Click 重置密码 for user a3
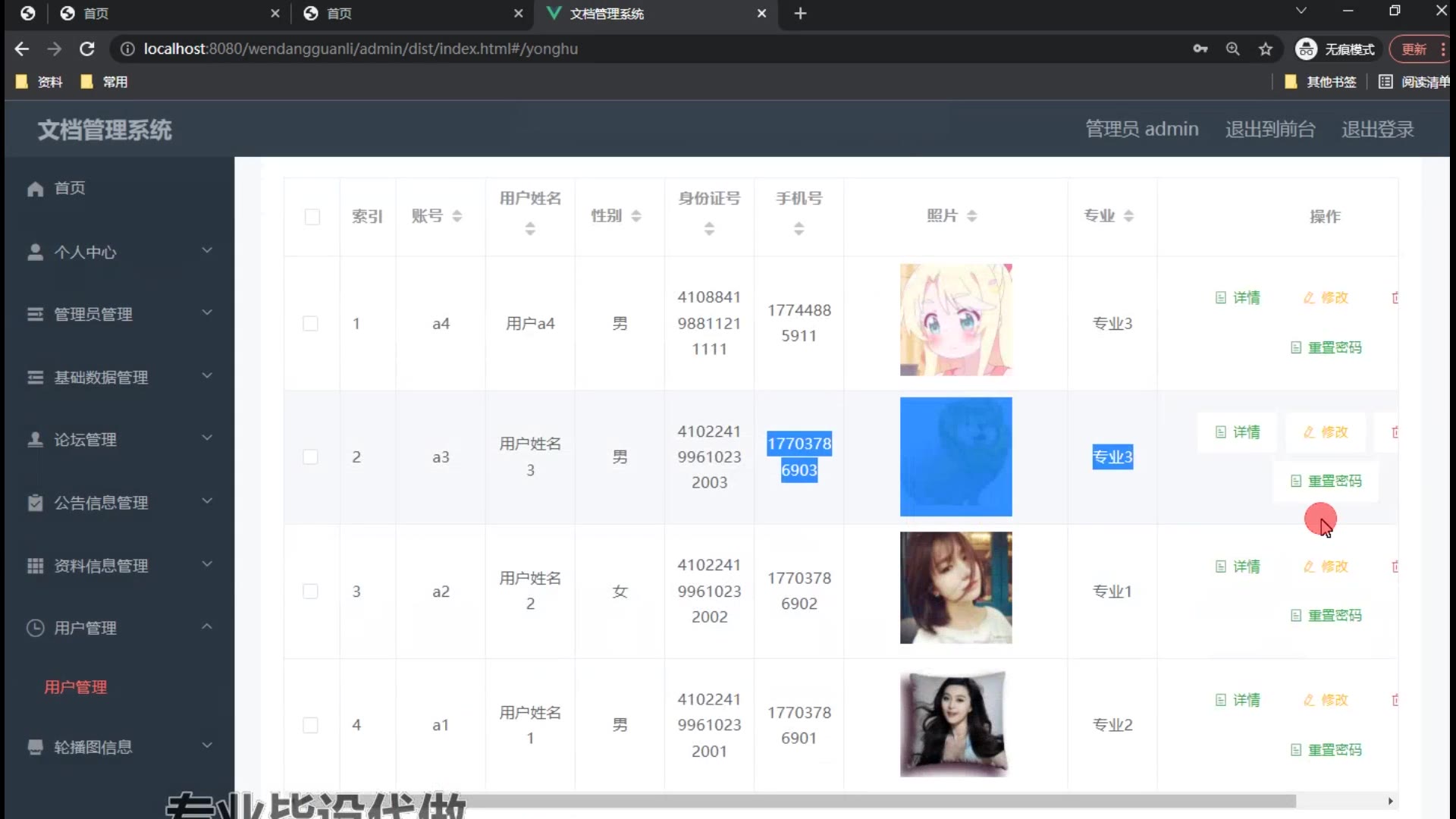Screen dimensions: 1456x819 click(x=1326, y=481)
